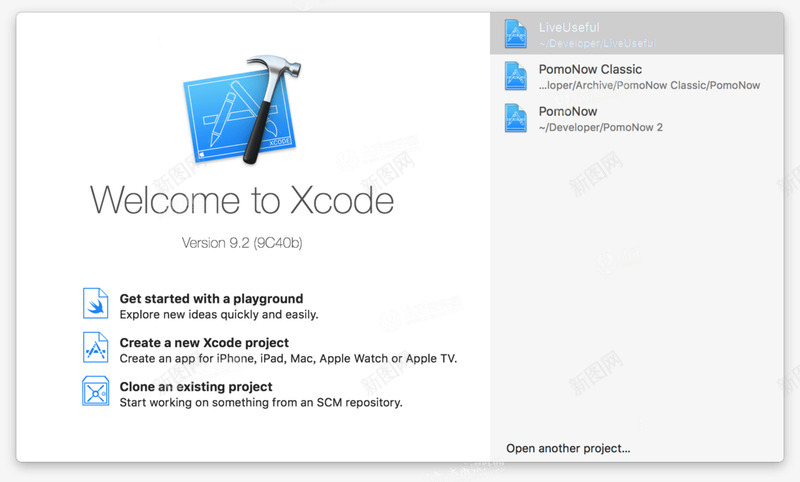Open another project link
Image resolution: width=800 pixels, height=482 pixels.
coord(568,448)
